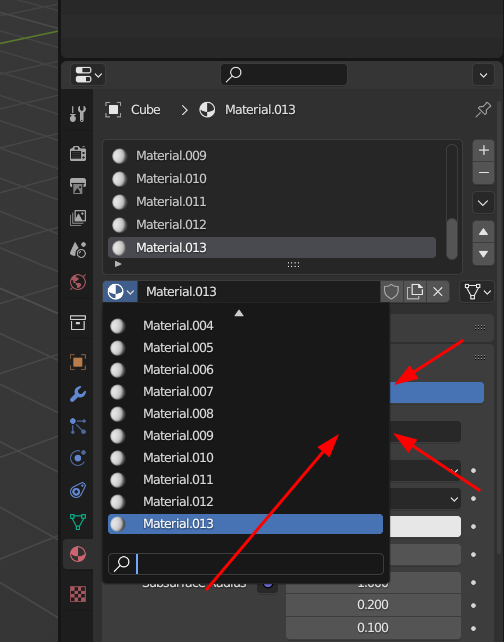Open the editor type dropdown
This screenshot has height=642, width=504.
[88, 75]
